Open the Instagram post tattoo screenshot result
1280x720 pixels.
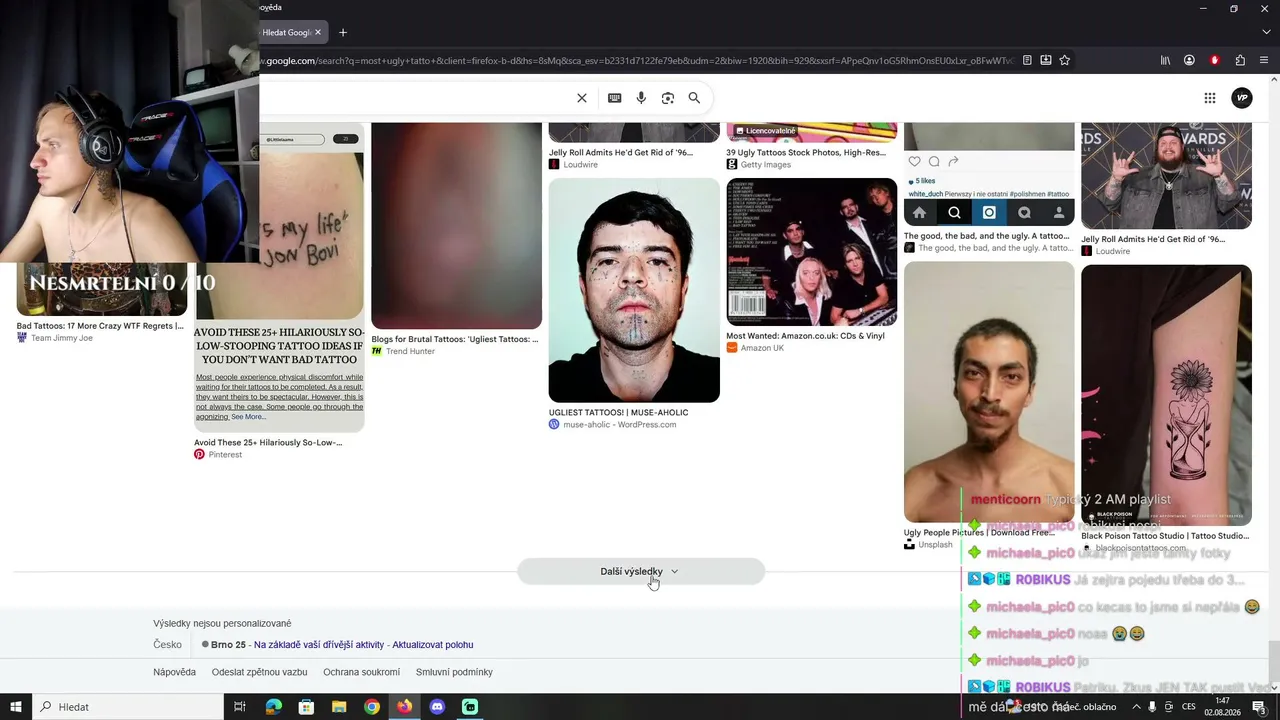coord(989,175)
